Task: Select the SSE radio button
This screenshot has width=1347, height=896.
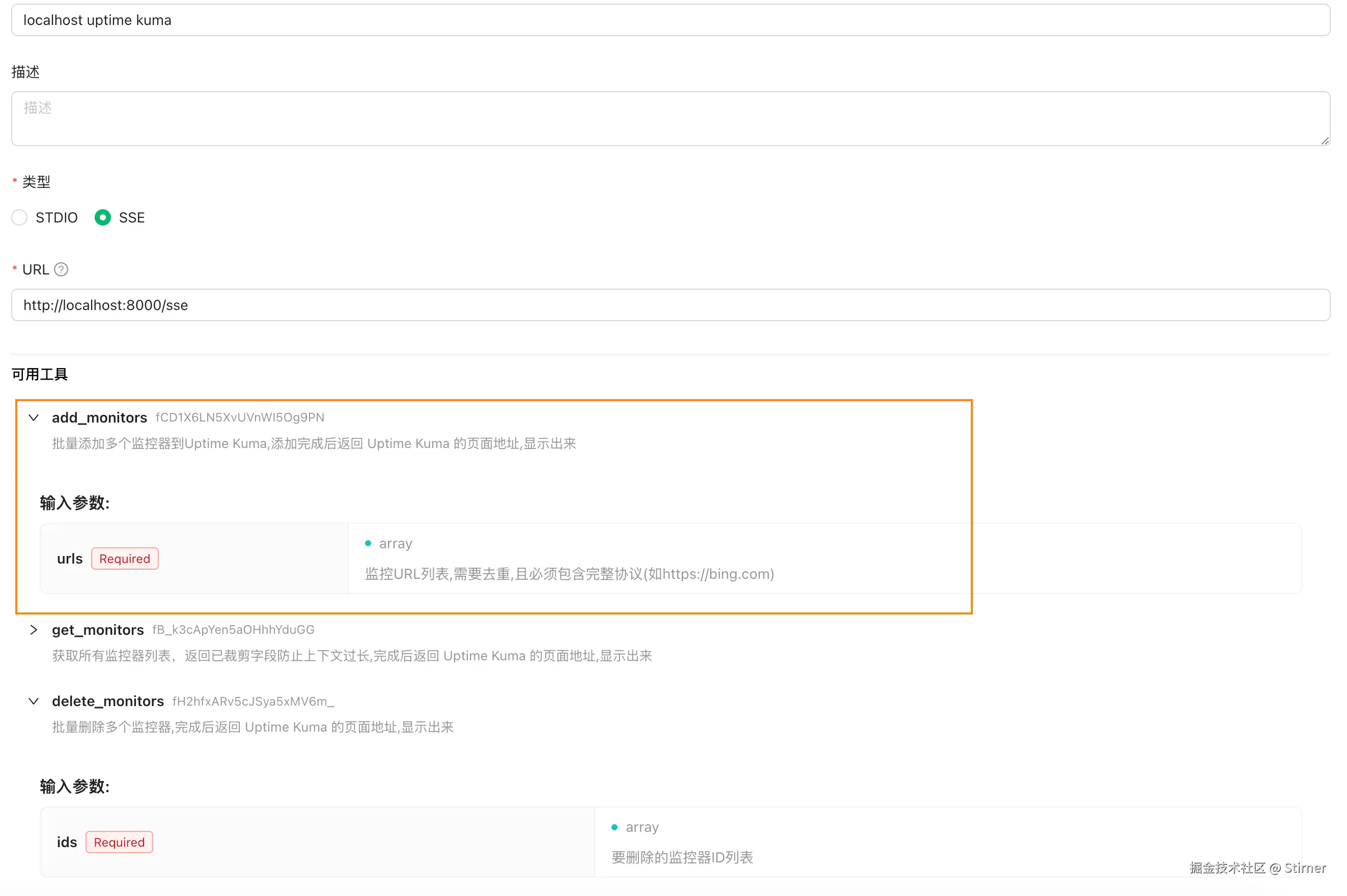Action: pos(103,218)
